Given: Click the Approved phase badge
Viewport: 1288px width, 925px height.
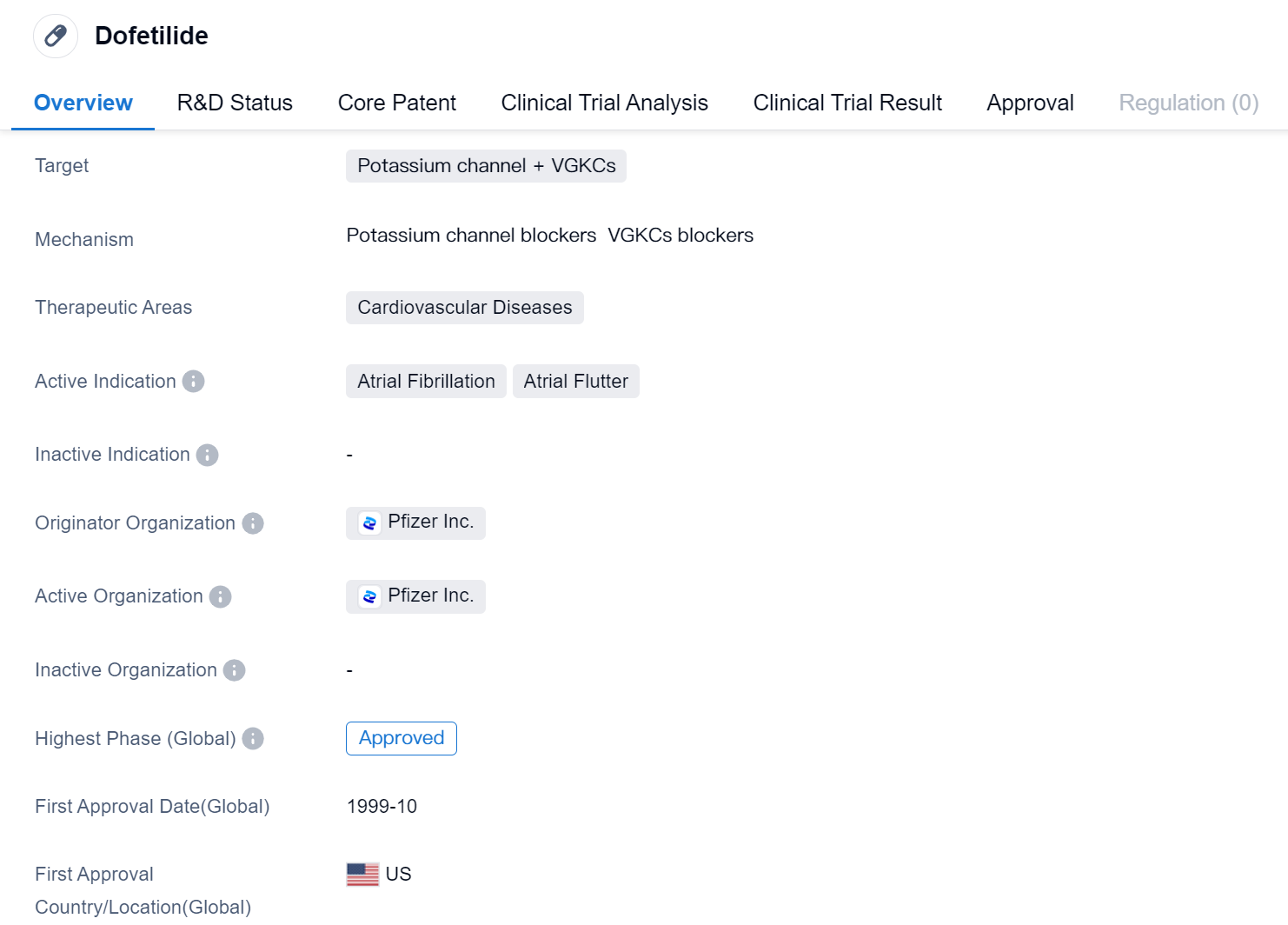Looking at the screenshot, I should [x=401, y=738].
